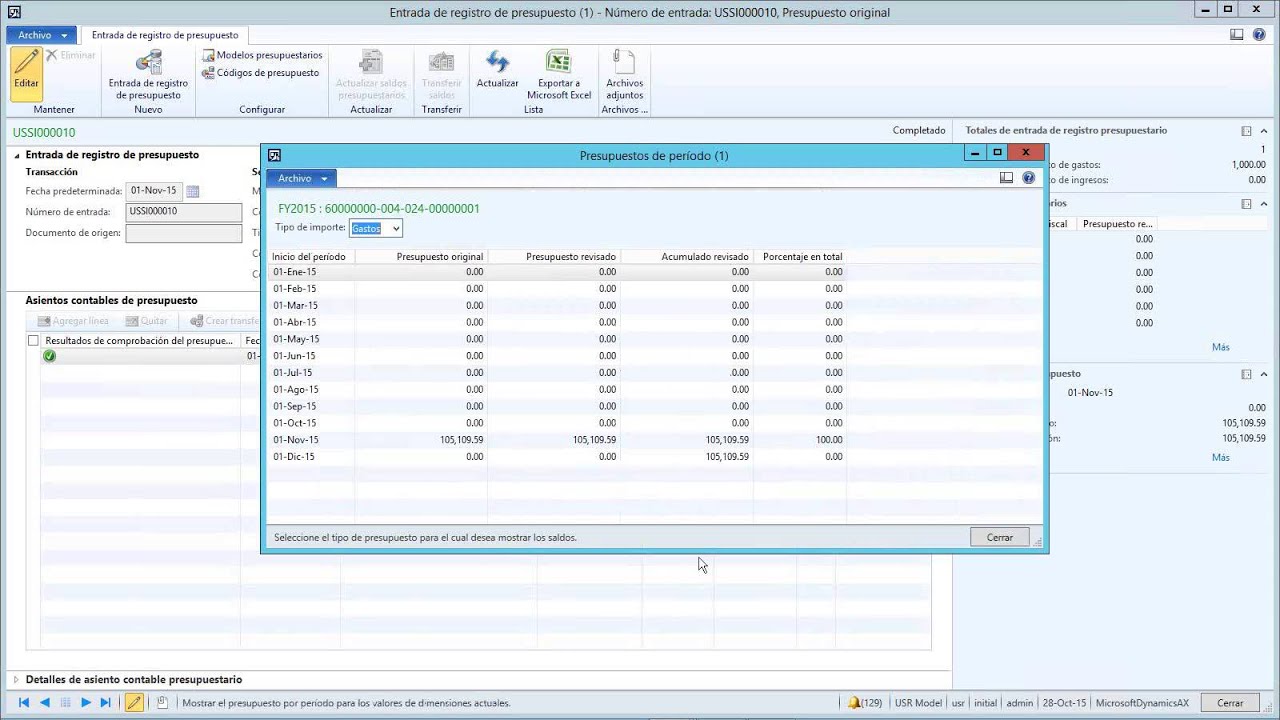Sort by Acumulado revisado column
Image resolution: width=1280 pixels, height=720 pixels.
[686, 257]
